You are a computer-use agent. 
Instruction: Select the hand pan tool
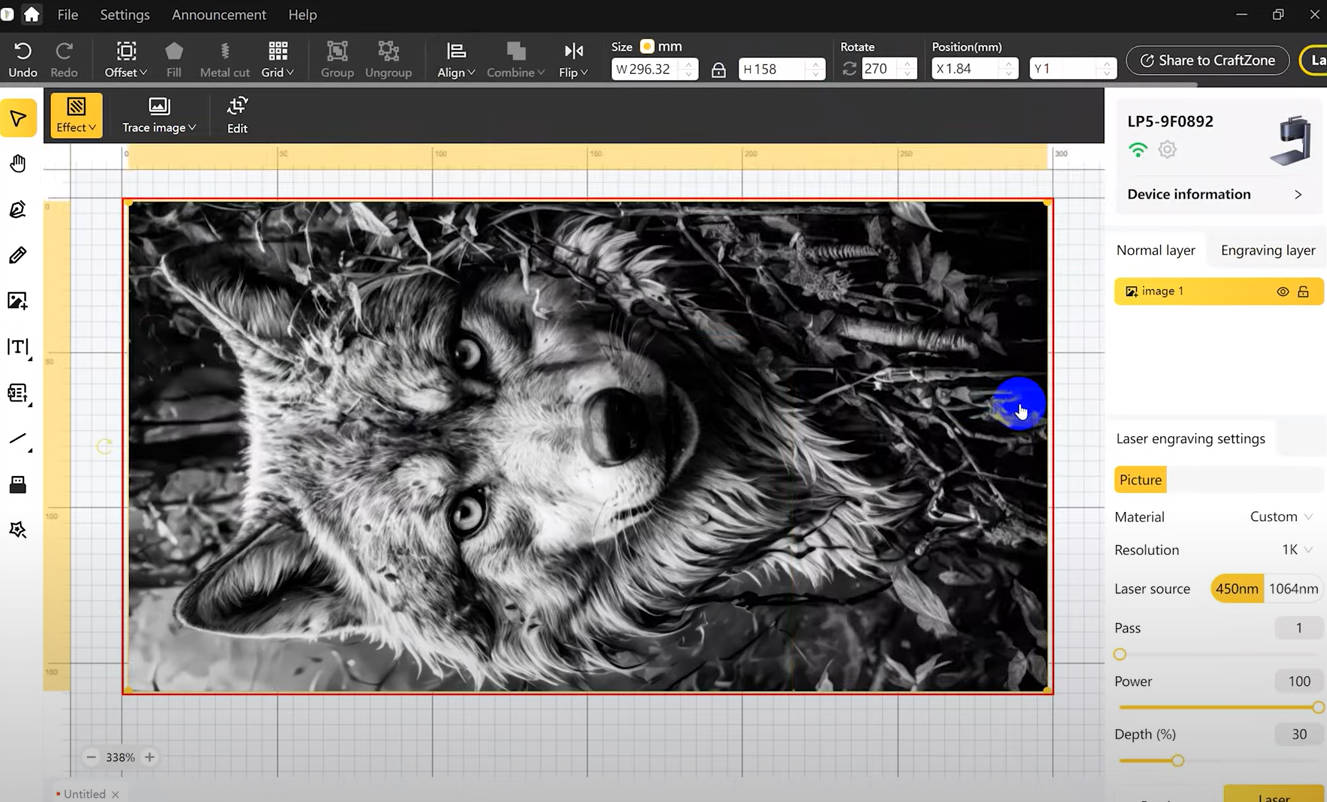click(18, 164)
